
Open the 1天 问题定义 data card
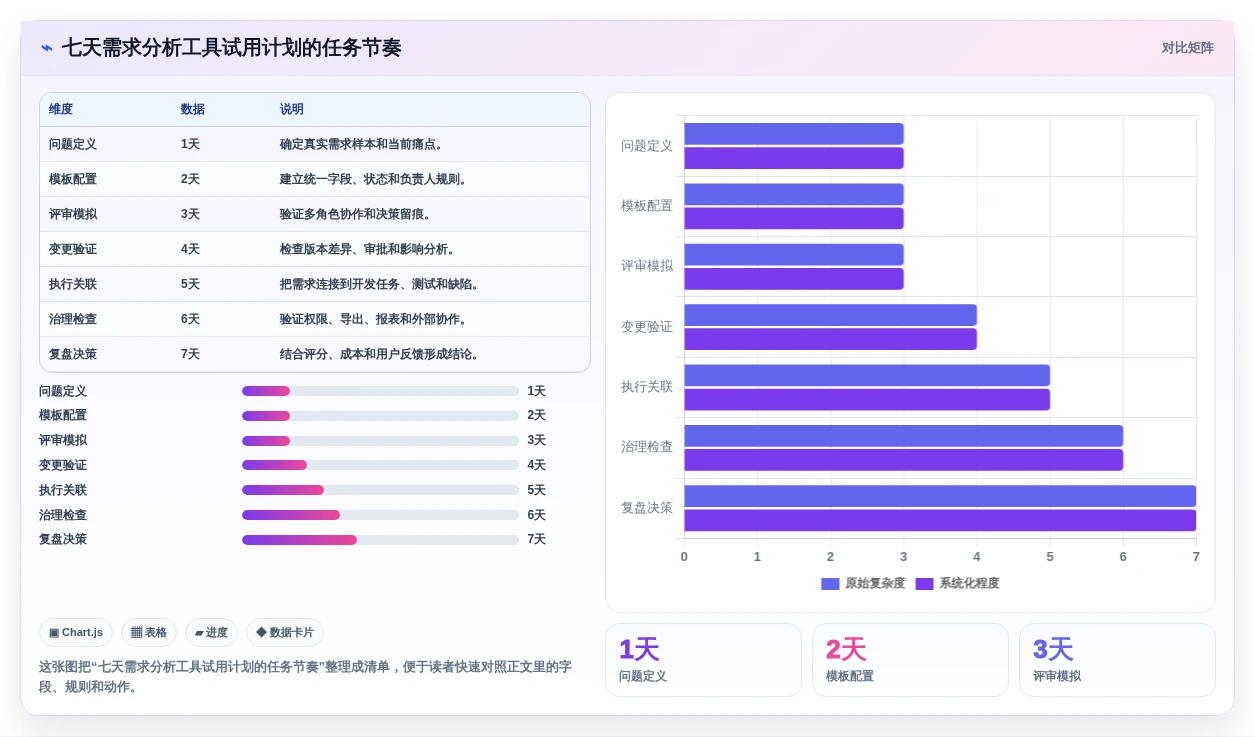[x=703, y=660]
